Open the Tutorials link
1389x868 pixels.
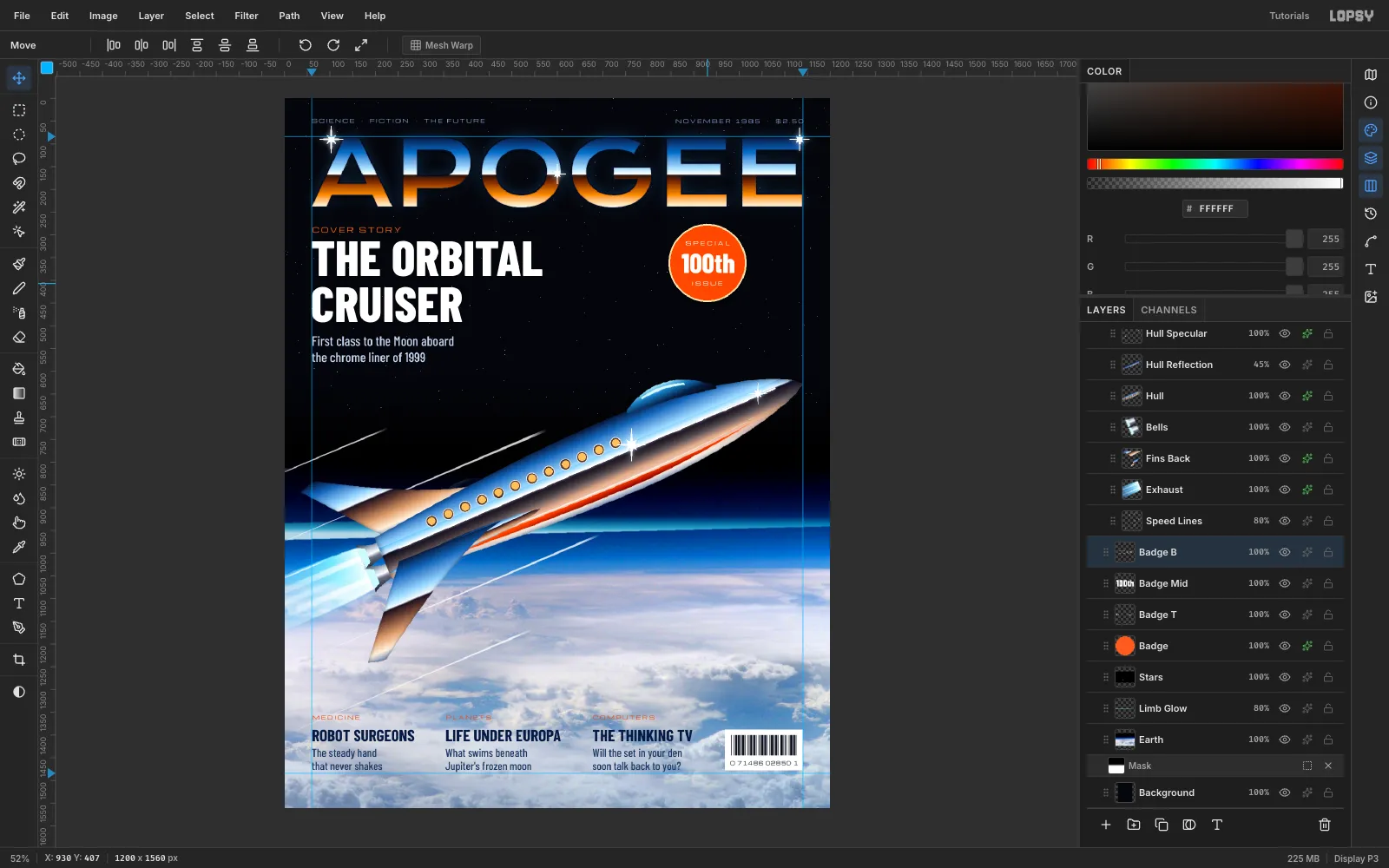(1289, 16)
